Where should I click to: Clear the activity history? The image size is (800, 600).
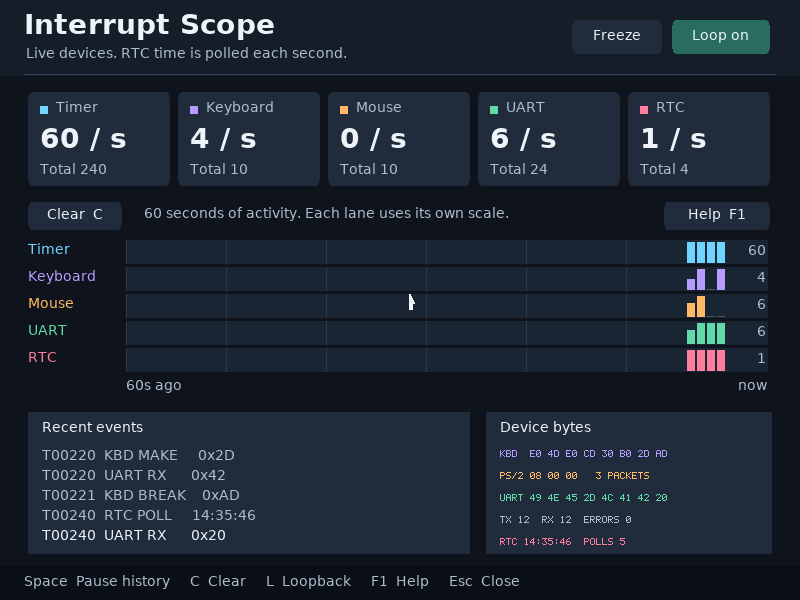pyautogui.click(x=75, y=215)
